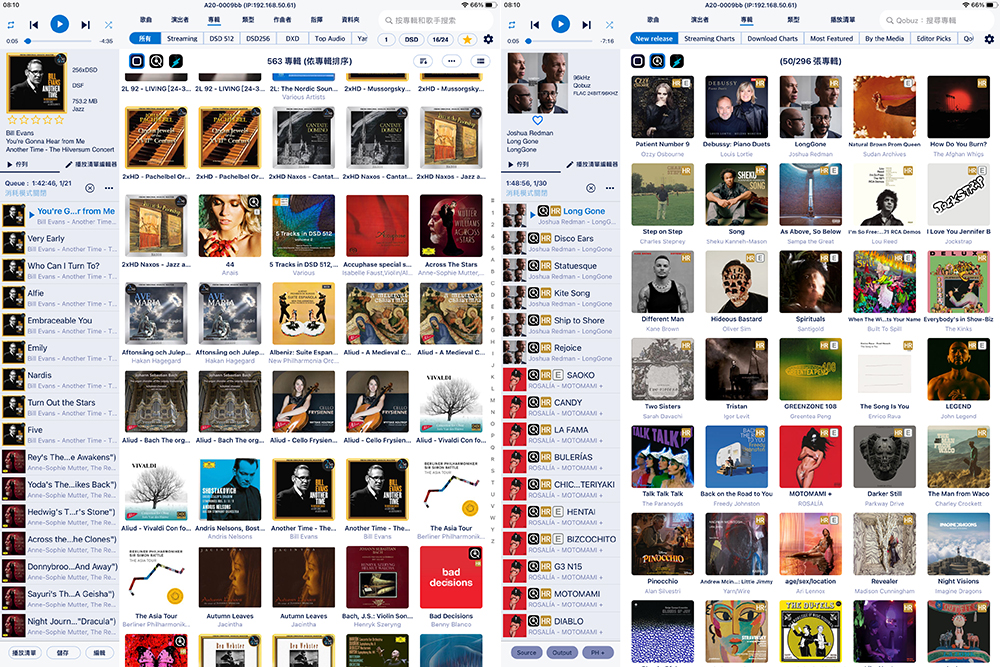
Task: Switch to 播放清單 tab in Qobuz pane
Action: [x=842, y=20]
